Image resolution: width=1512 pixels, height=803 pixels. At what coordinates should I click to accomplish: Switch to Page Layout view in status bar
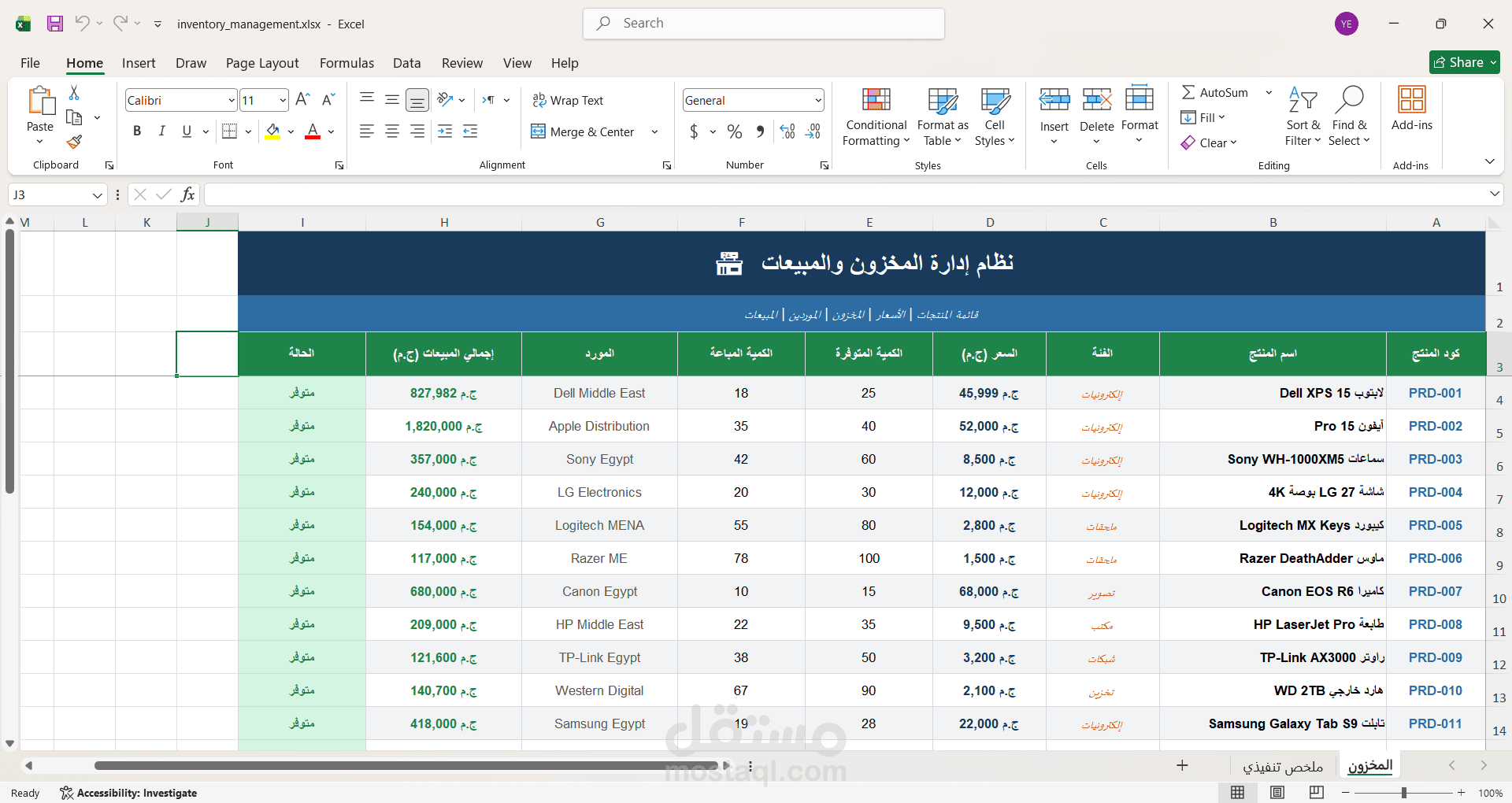tap(1277, 792)
